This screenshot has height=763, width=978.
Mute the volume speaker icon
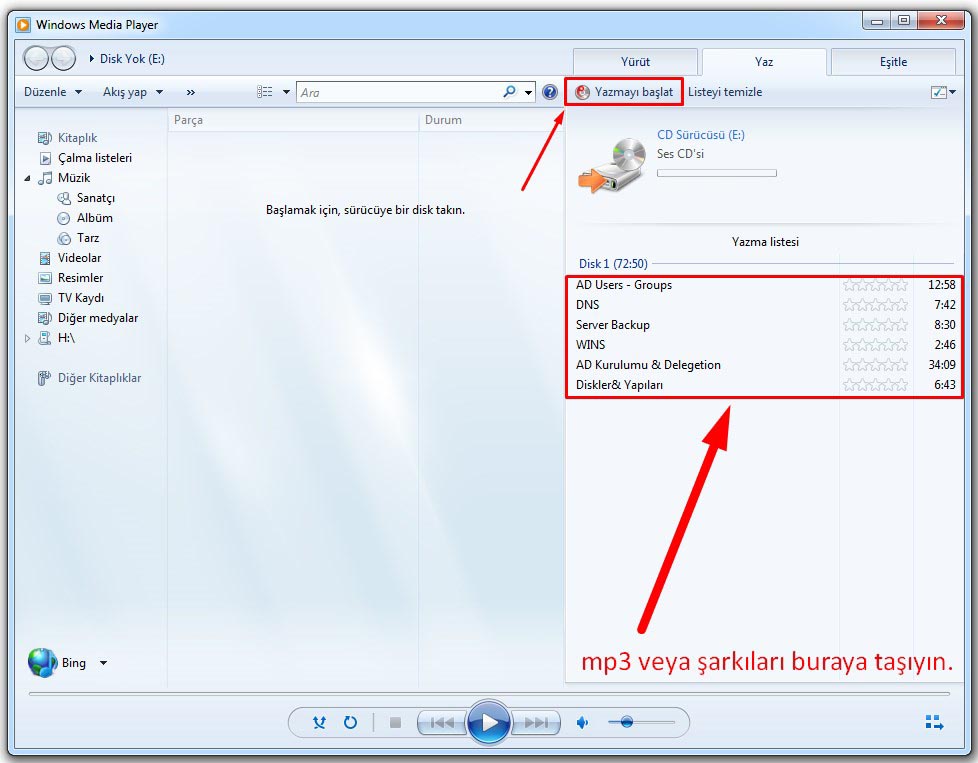583,722
